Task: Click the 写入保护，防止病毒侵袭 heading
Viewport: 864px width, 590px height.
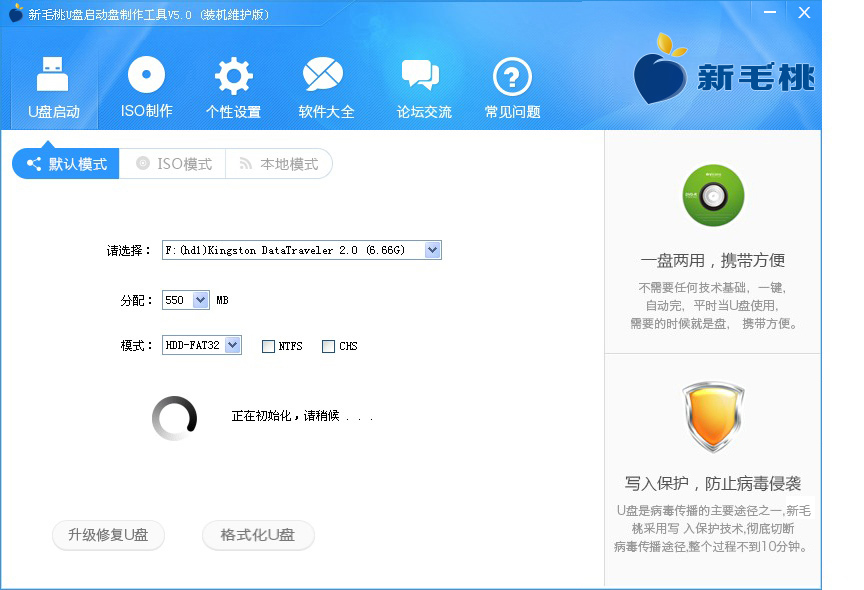Action: pos(713,484)
